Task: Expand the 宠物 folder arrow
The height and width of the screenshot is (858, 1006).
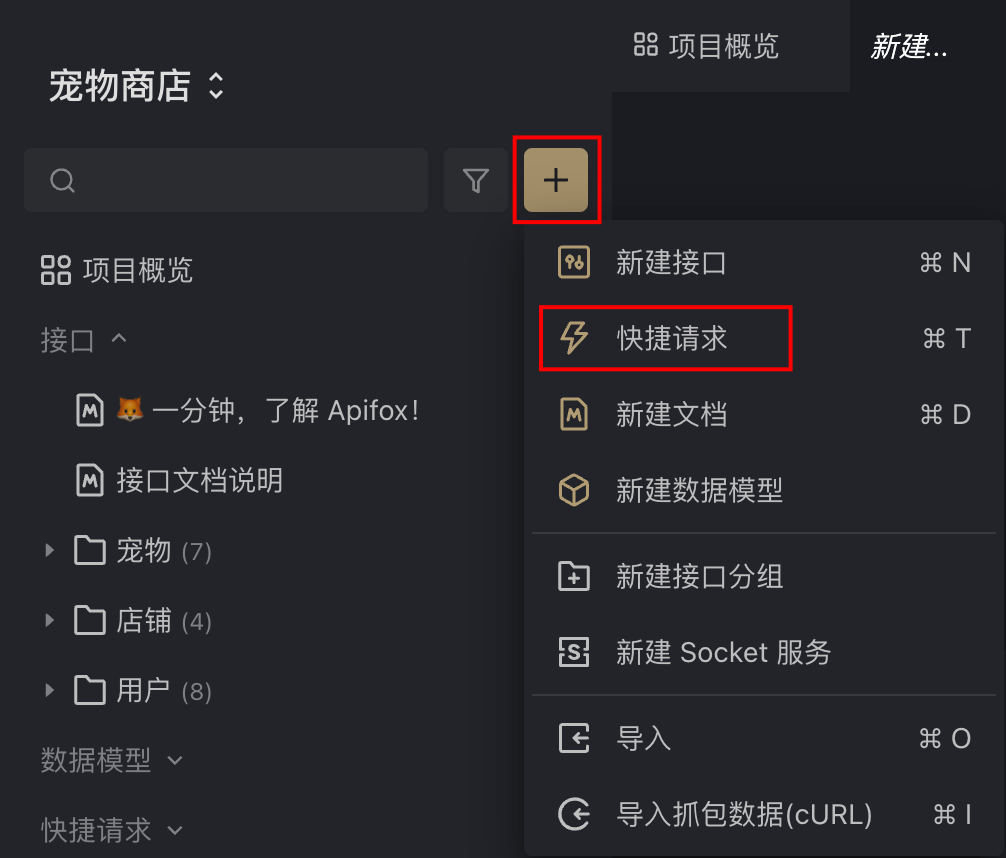Action: coord(49,551)
